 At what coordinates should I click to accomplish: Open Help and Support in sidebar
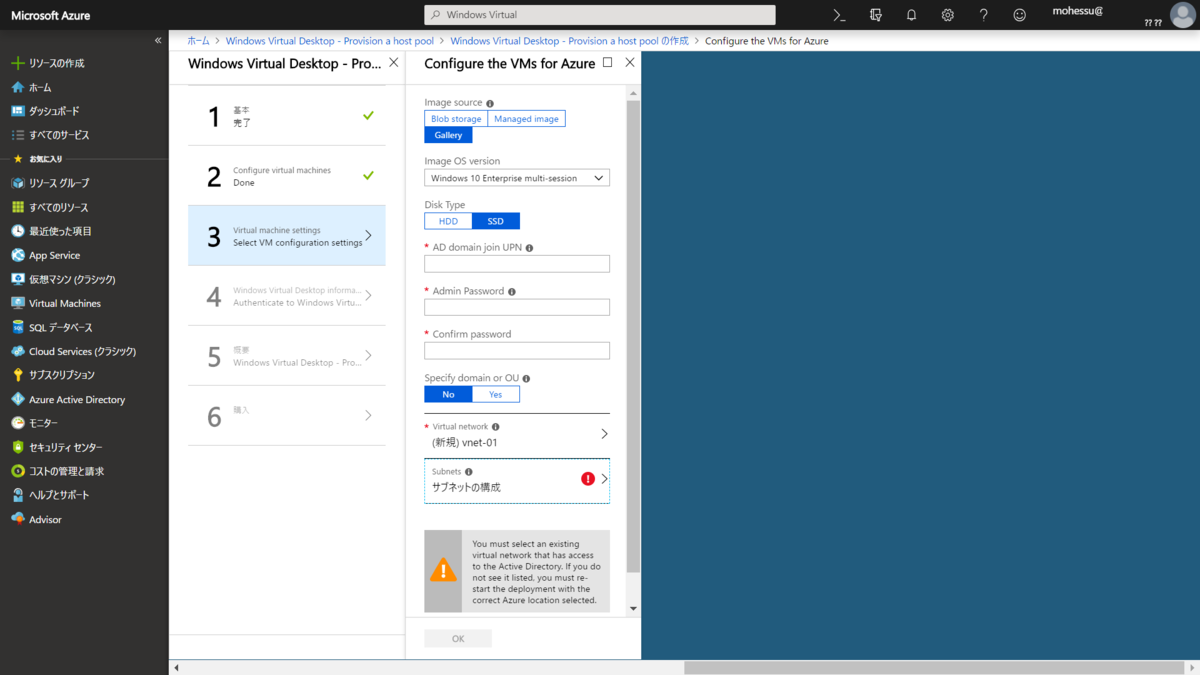tap(59, 495)
